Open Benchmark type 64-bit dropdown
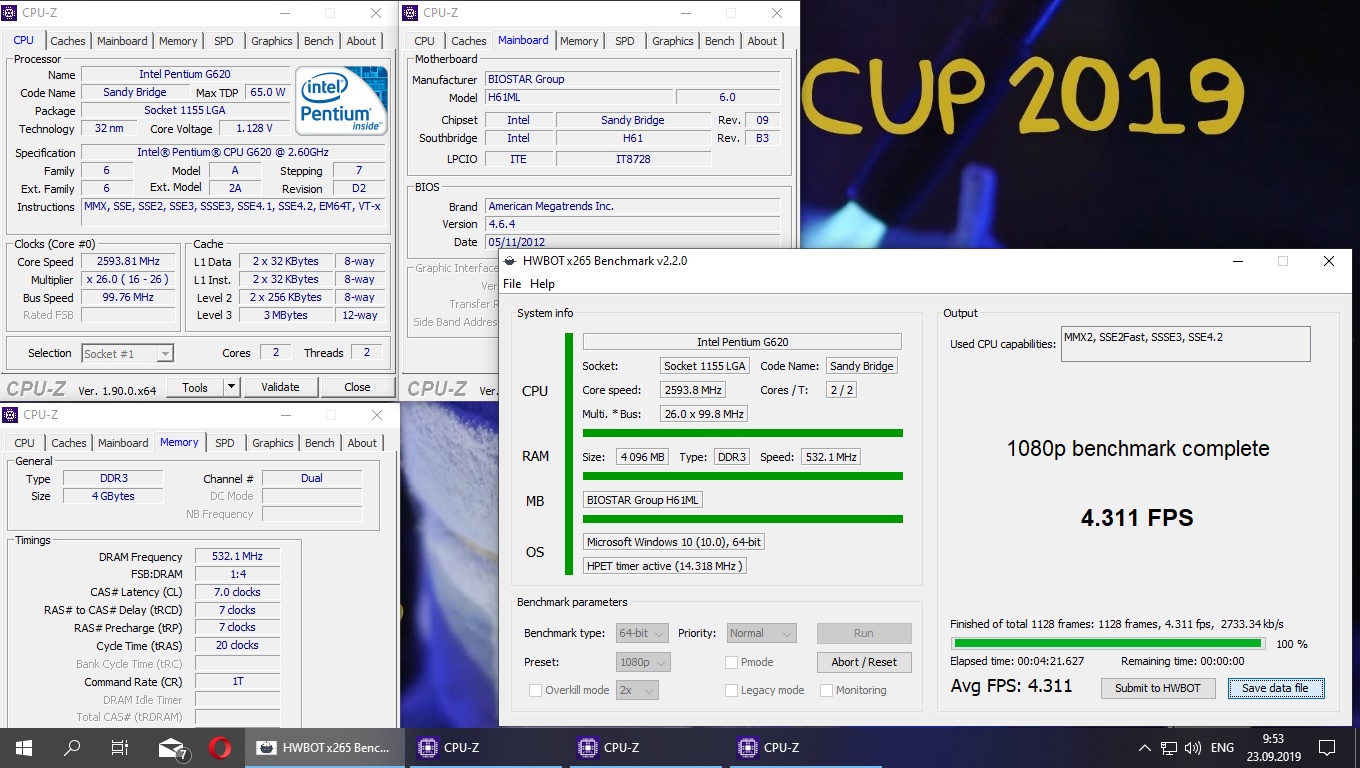 [642, 633]
